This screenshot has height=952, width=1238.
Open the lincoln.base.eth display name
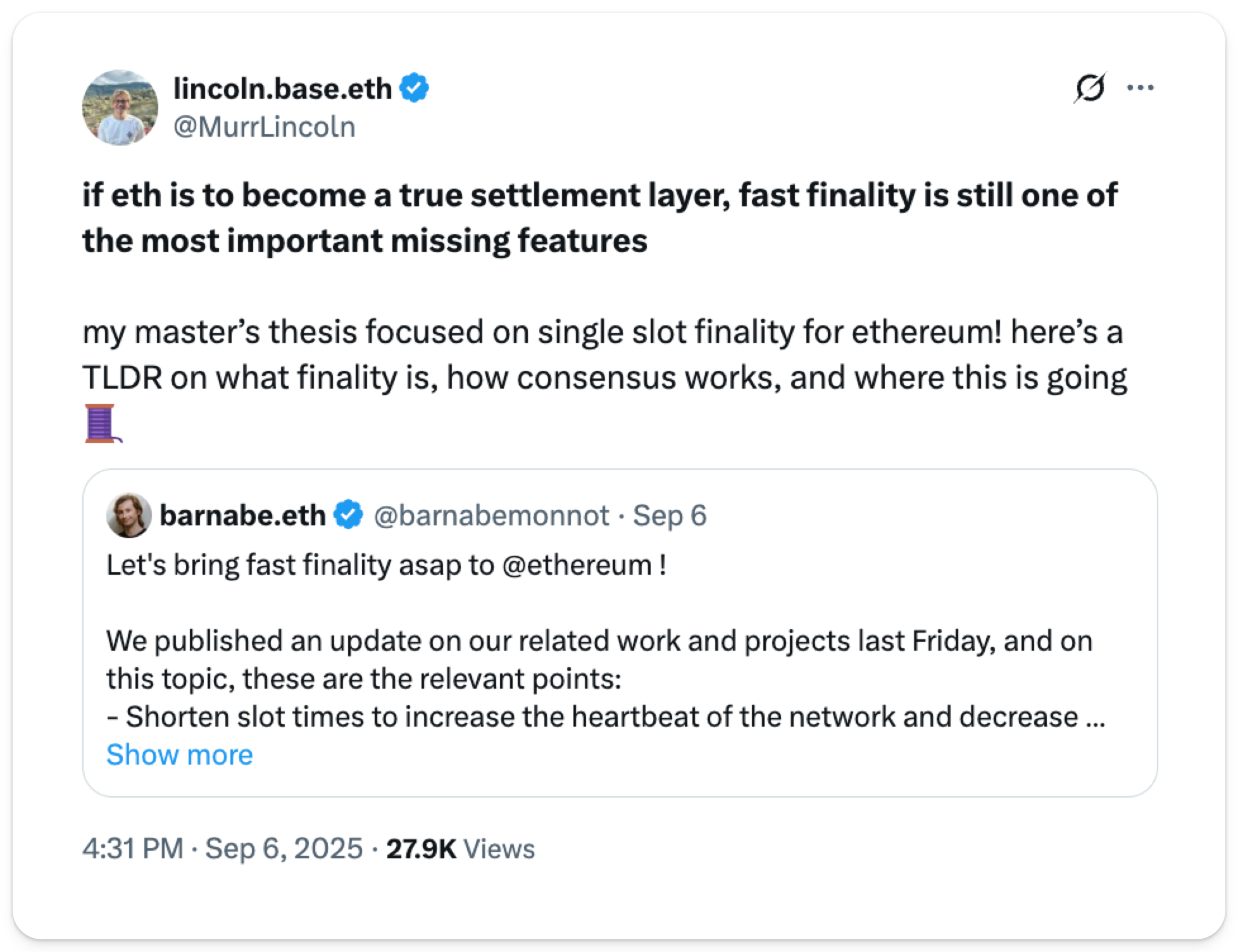282,89
